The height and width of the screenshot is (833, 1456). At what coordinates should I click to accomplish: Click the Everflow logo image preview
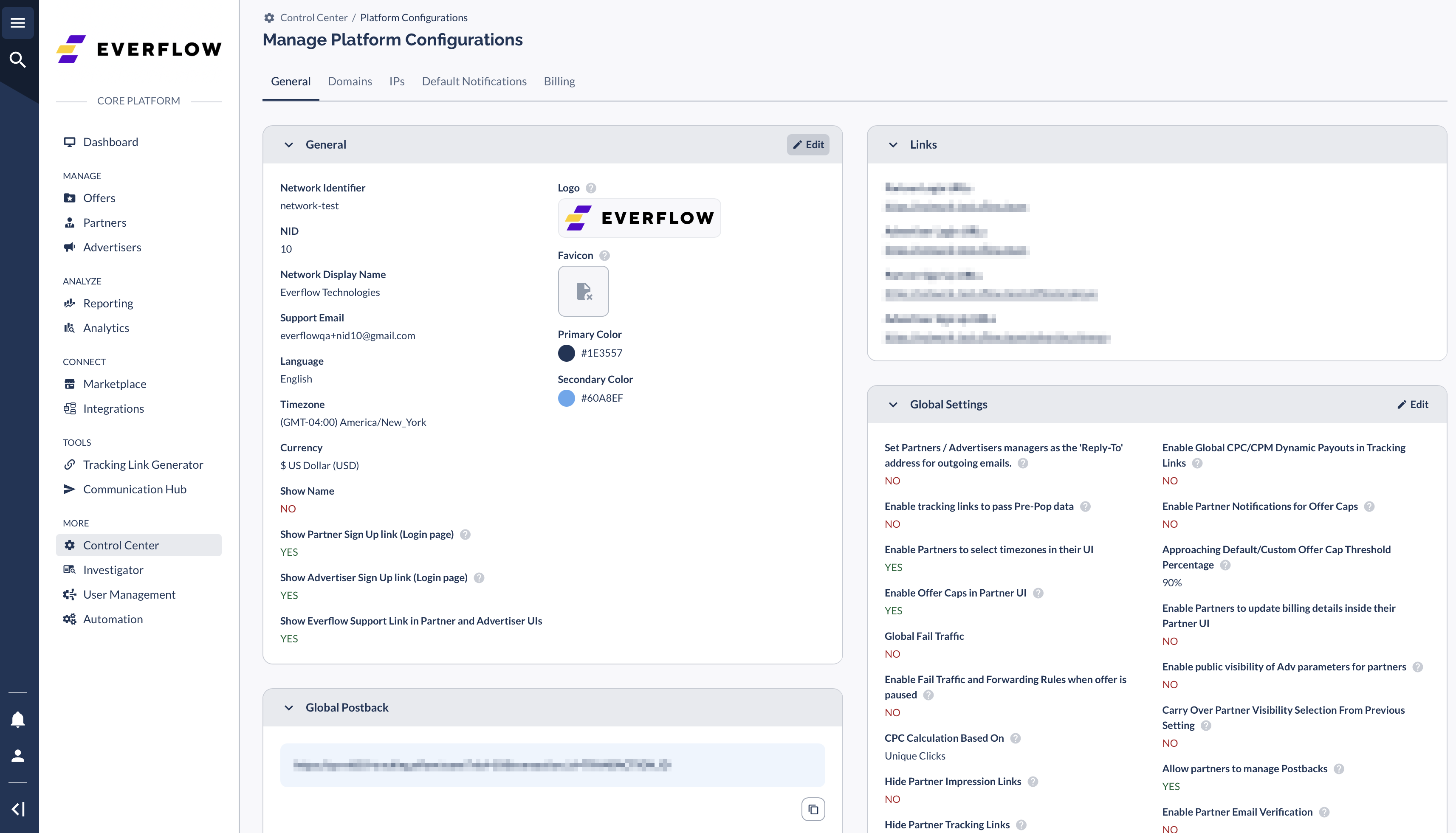pyautogui.click(x=639, y=218)
